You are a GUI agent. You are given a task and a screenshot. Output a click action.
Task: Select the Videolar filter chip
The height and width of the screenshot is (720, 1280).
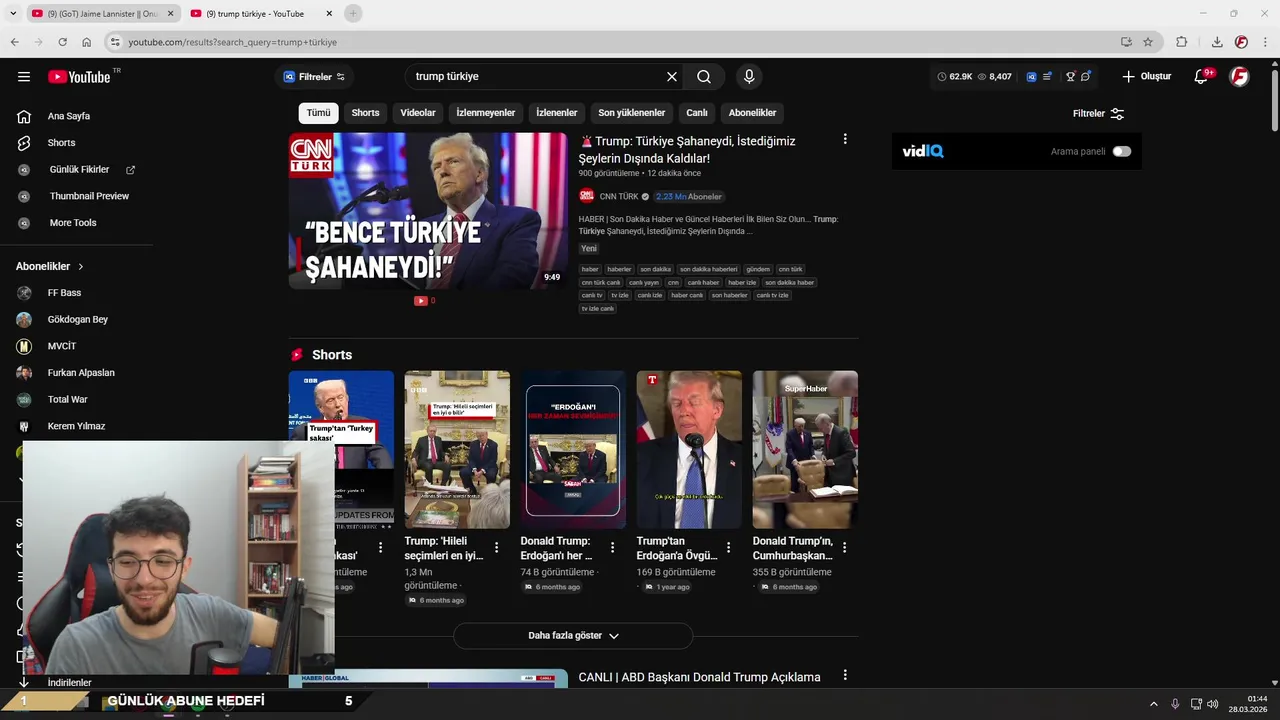tap(418, 113)
